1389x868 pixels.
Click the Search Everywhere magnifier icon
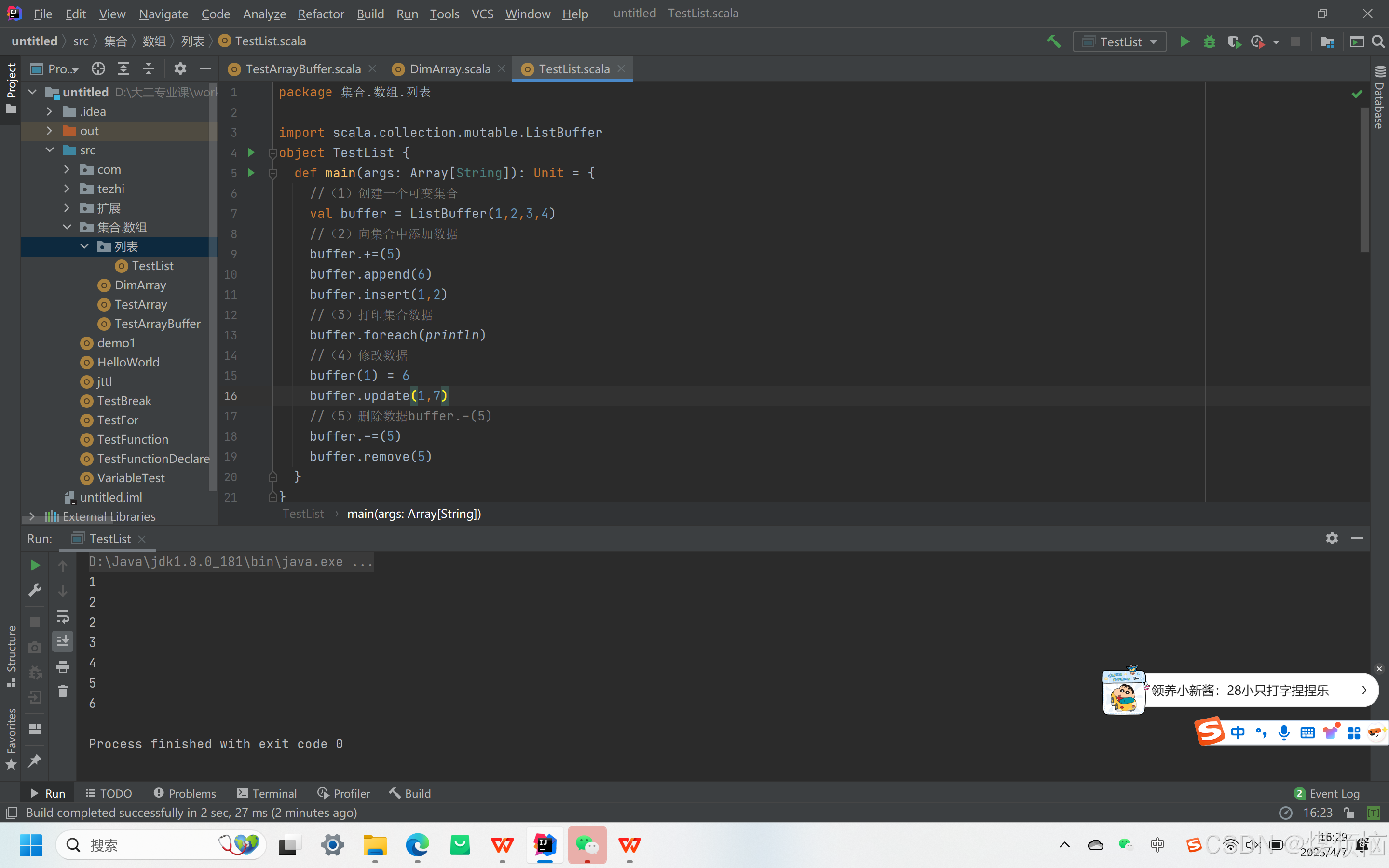(1377, 41)
